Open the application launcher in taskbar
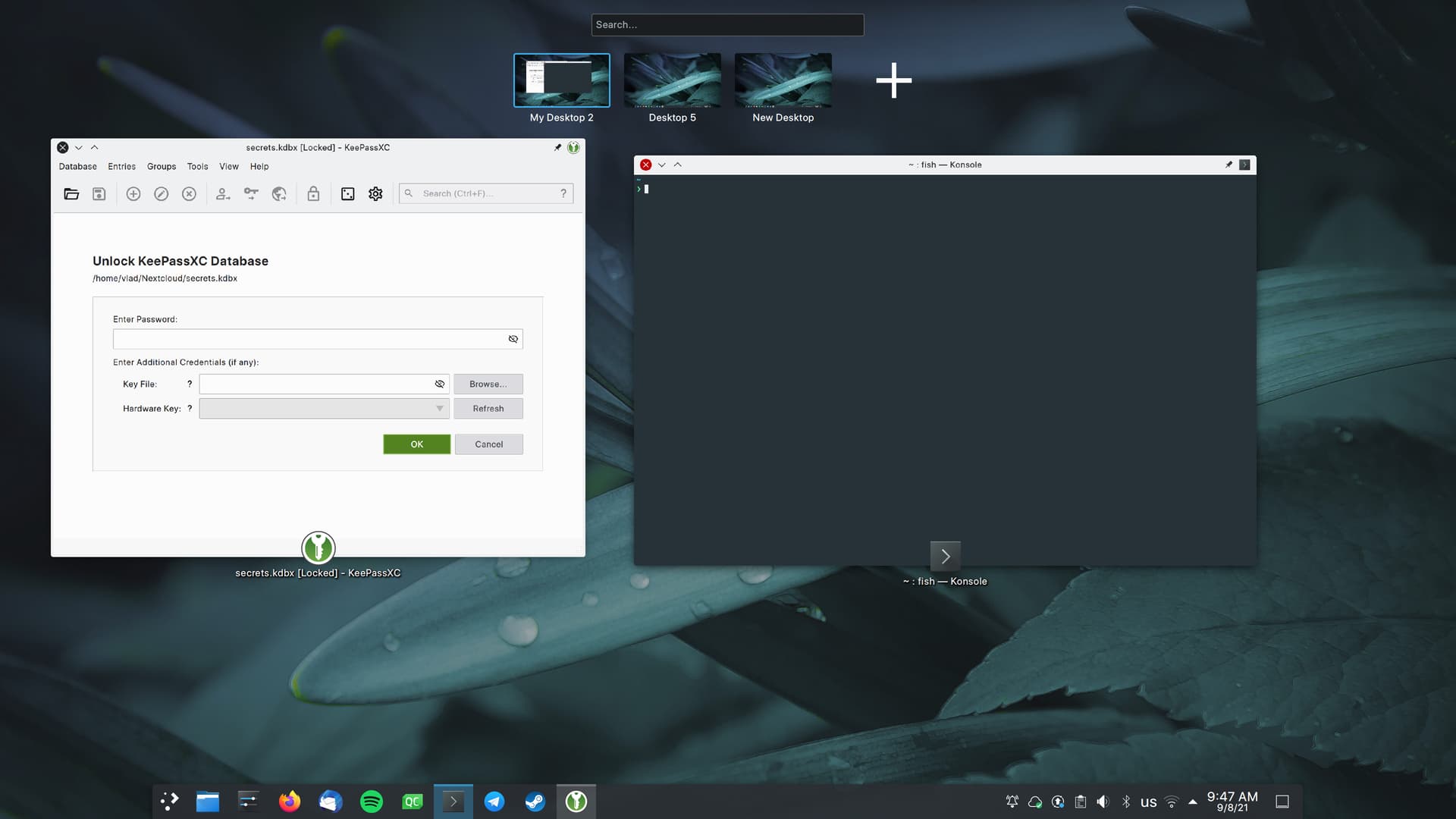Viewport: 1456px width, 819px height. pos(170,802)
